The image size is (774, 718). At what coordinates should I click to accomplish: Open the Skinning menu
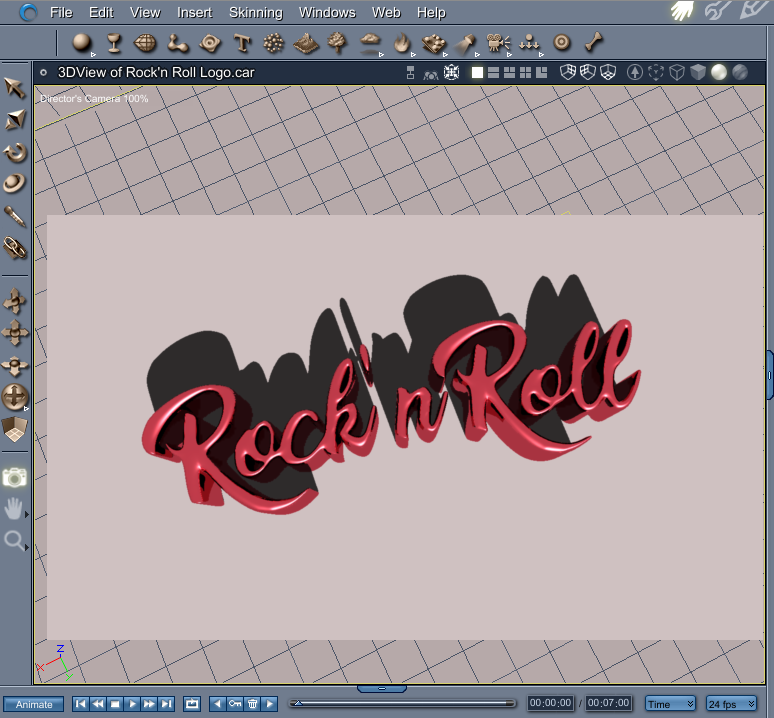(x=256, y=12)
